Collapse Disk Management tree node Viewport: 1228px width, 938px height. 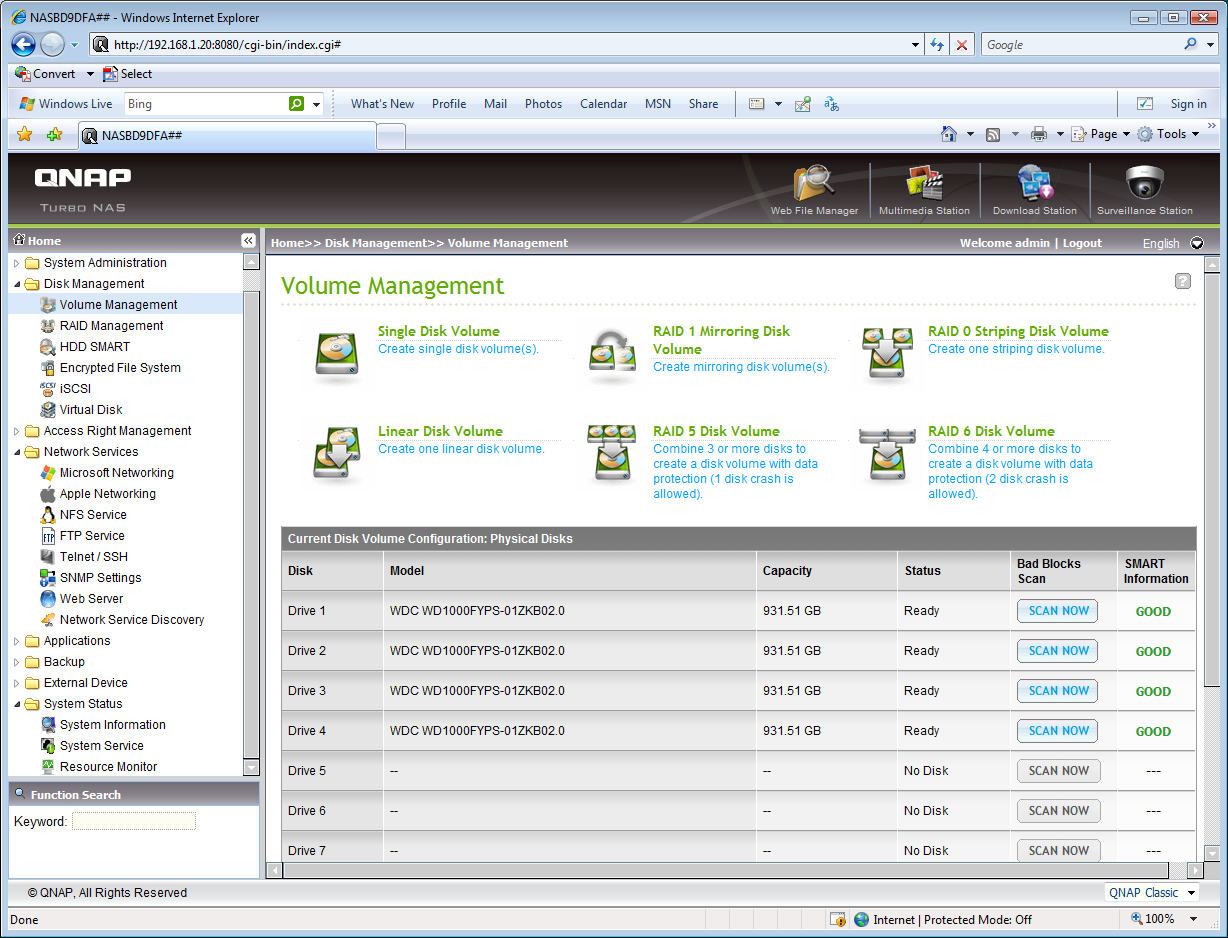pyautogui.click(x=16, y=284)
